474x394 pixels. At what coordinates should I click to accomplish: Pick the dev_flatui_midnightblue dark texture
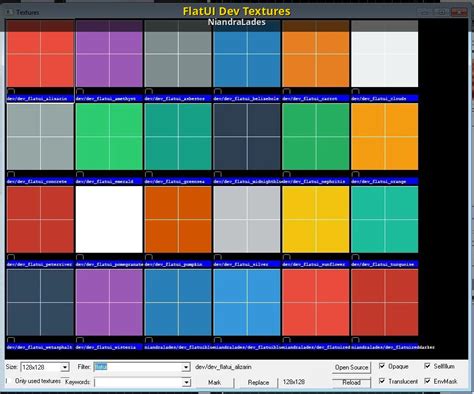pos(247,136)
